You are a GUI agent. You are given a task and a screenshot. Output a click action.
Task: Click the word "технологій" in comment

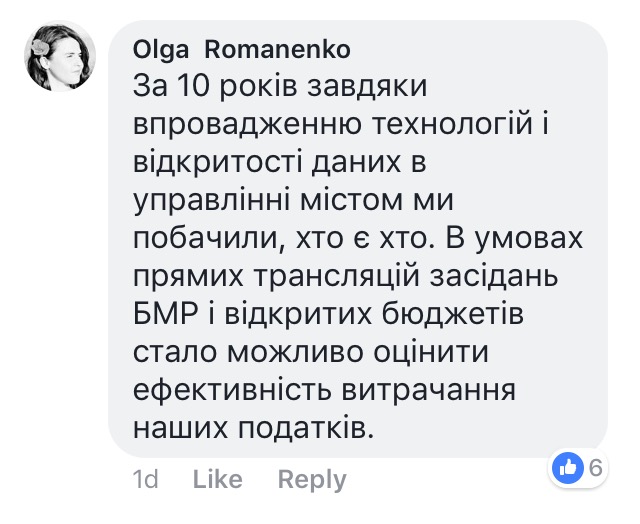tap(452, 124)
